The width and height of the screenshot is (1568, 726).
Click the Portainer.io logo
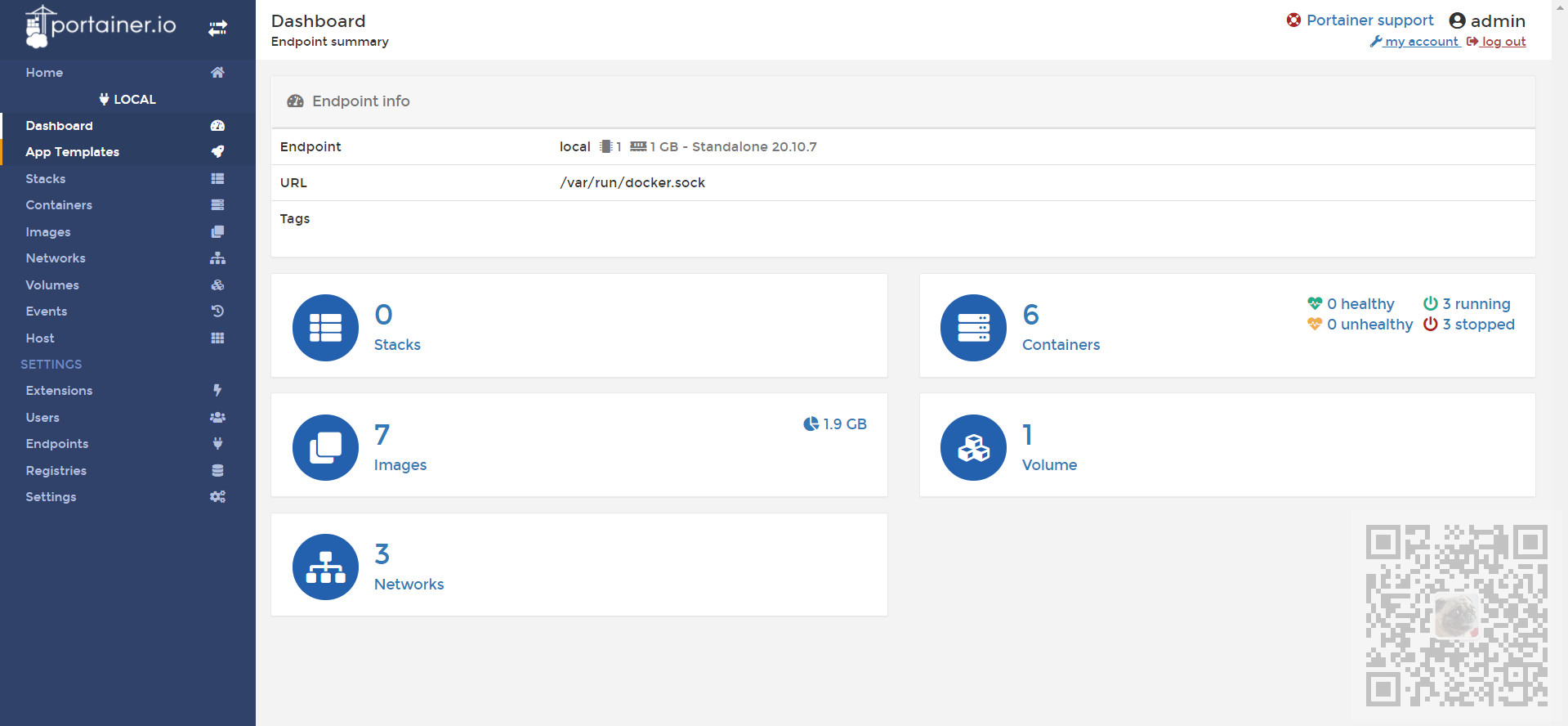[x=101, y=26]
